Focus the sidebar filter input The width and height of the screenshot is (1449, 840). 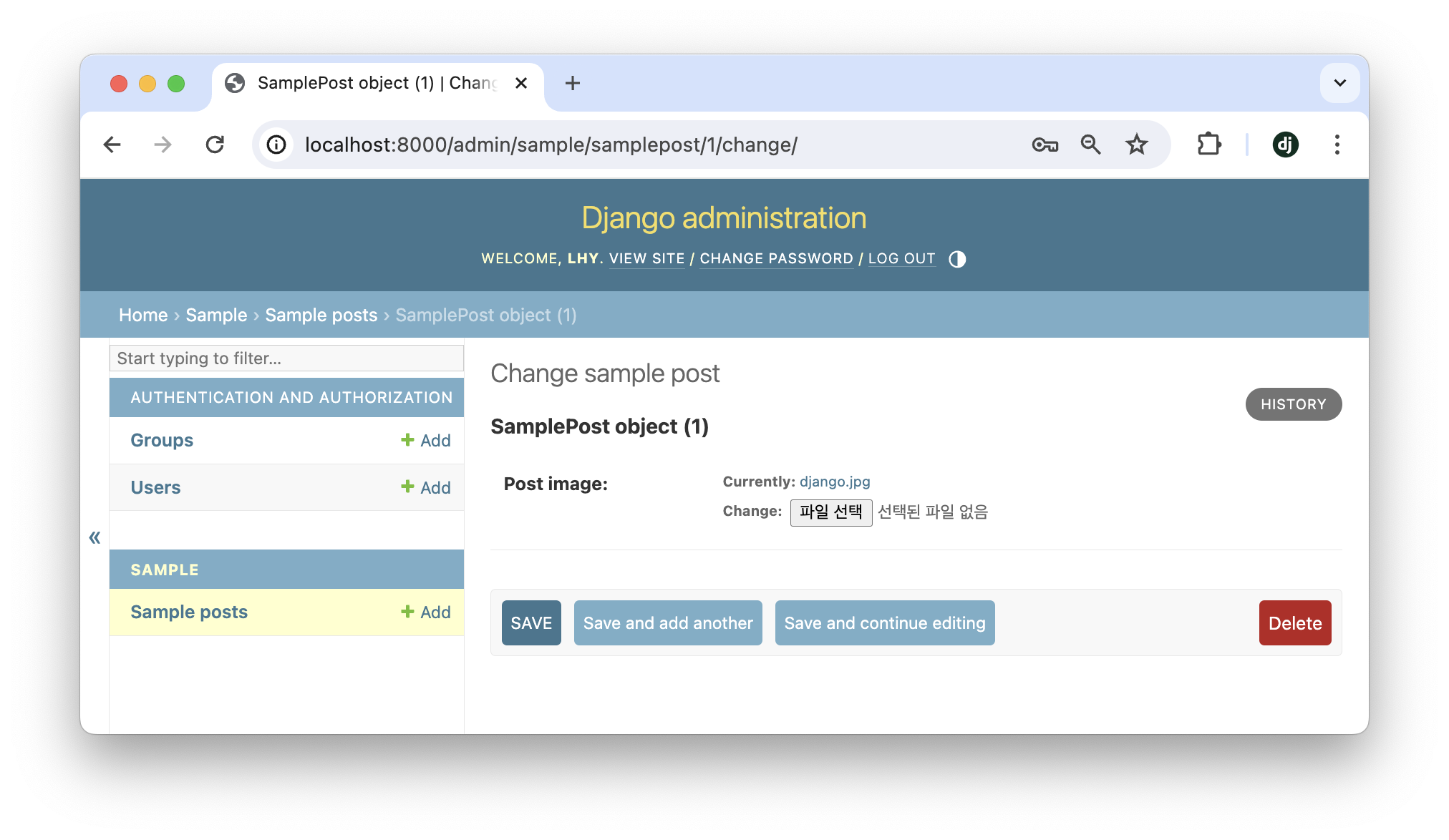click(x=286, y=358)
